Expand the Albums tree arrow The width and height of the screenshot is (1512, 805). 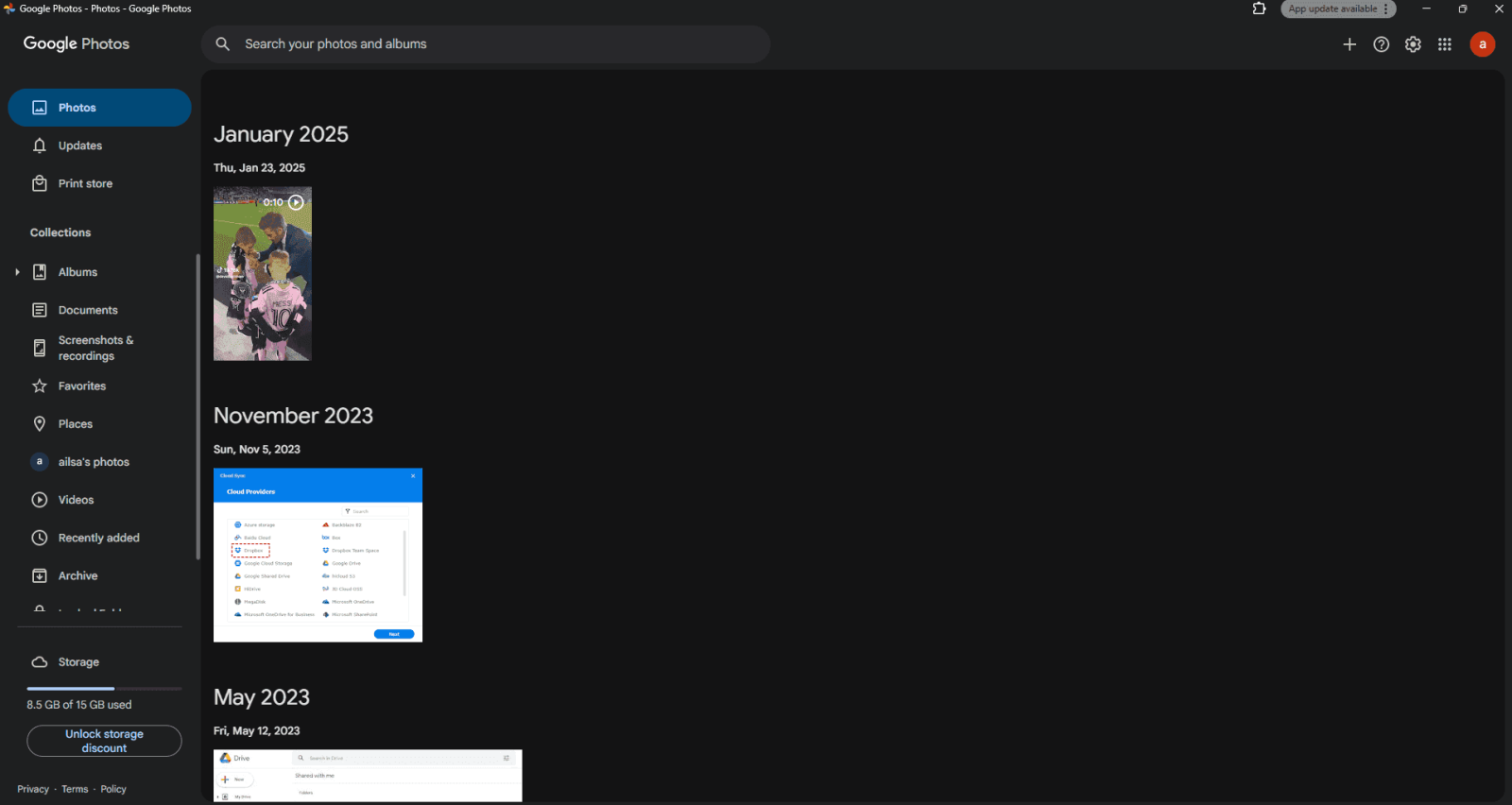[x=17, y=272]
